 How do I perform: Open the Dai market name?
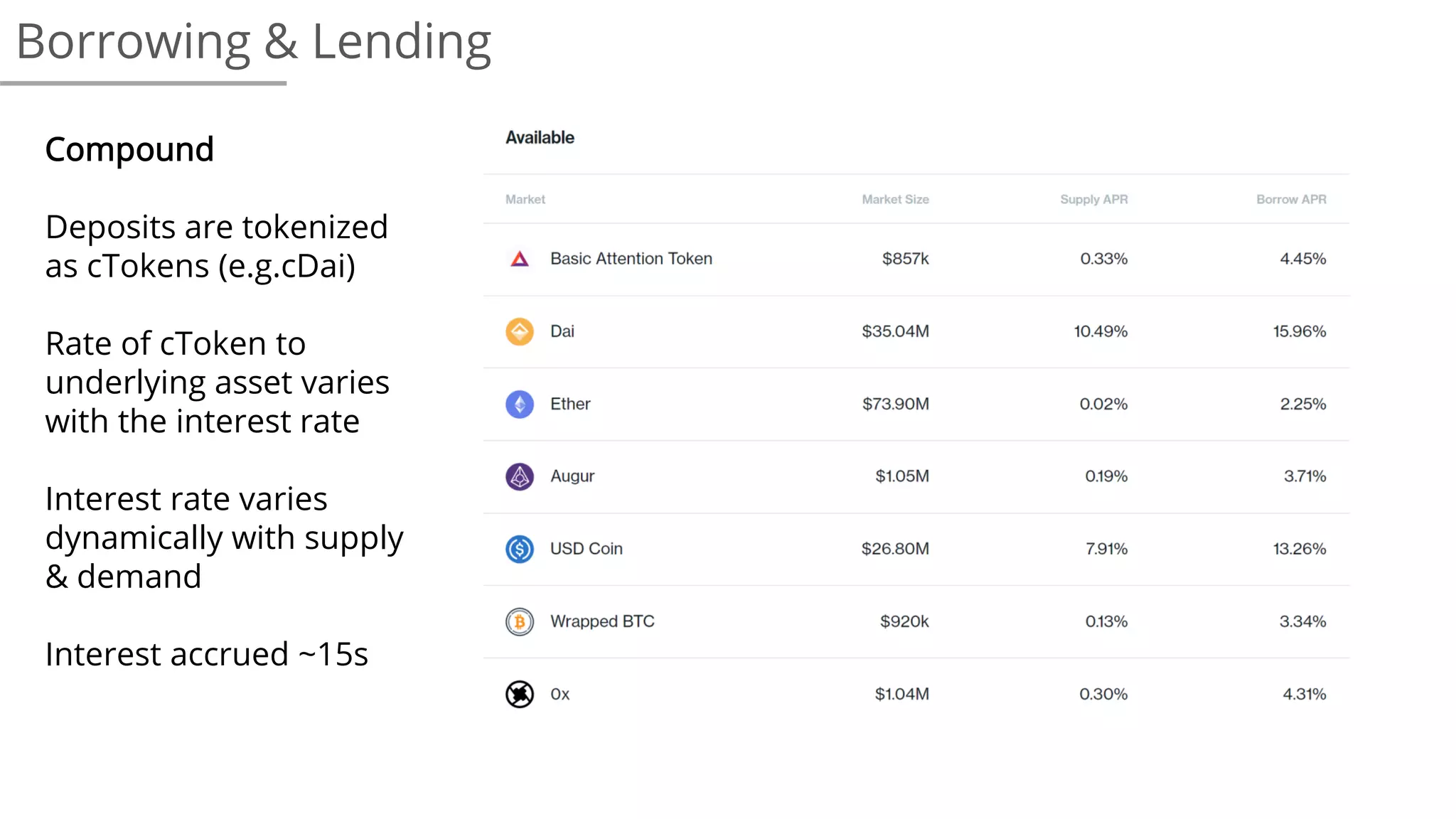tap(562, 331)
